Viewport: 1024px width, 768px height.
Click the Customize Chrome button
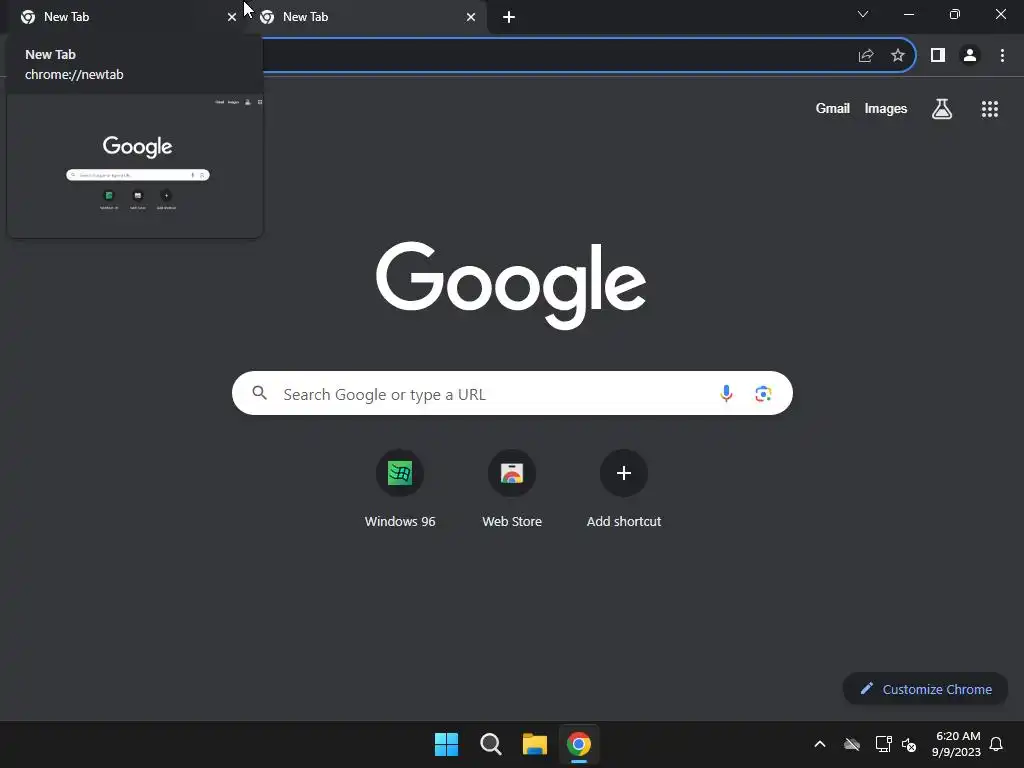tap(925, 689)
